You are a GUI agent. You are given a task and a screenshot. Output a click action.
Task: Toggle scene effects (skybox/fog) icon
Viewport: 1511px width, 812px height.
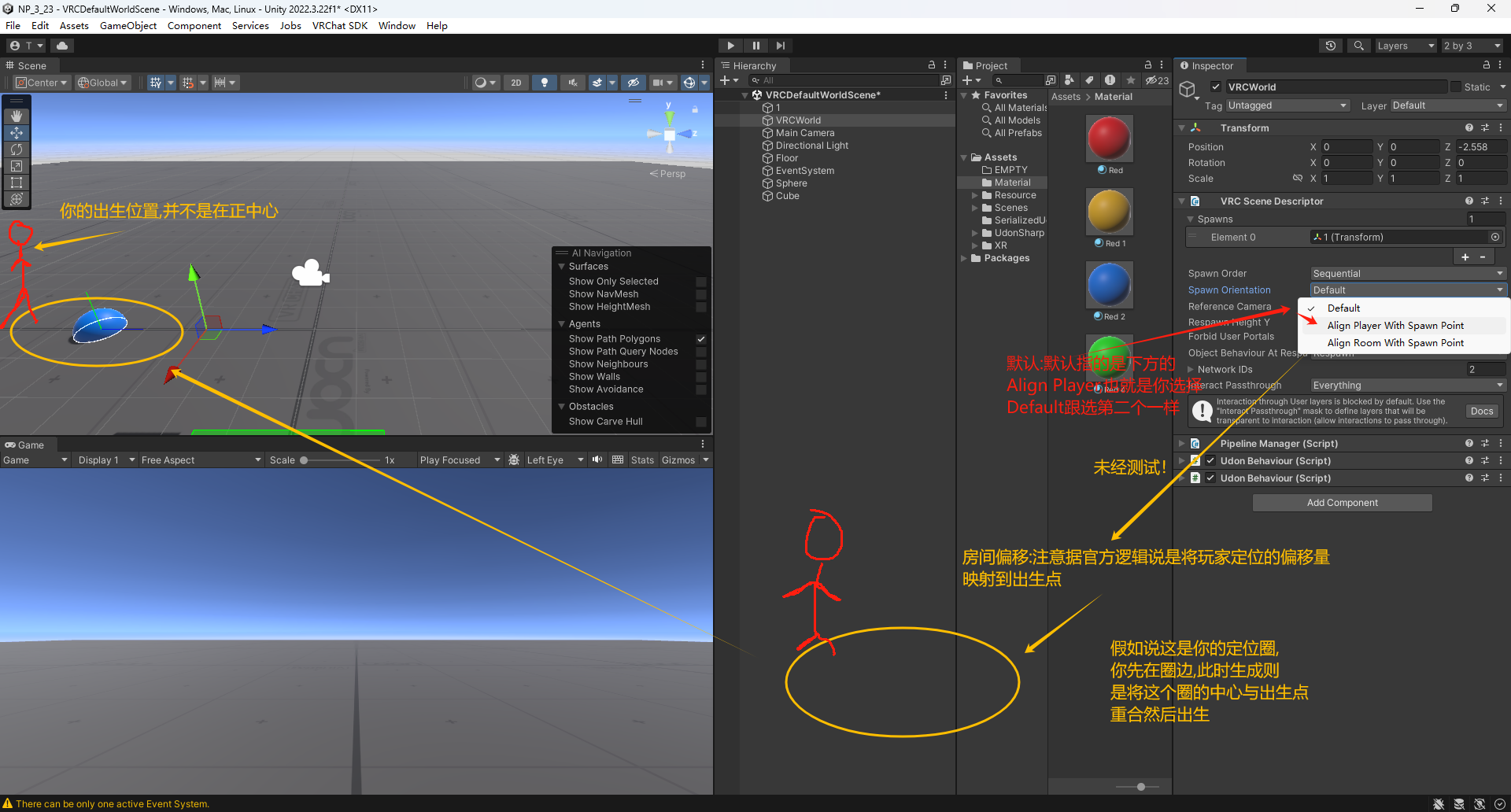[597, 83]
